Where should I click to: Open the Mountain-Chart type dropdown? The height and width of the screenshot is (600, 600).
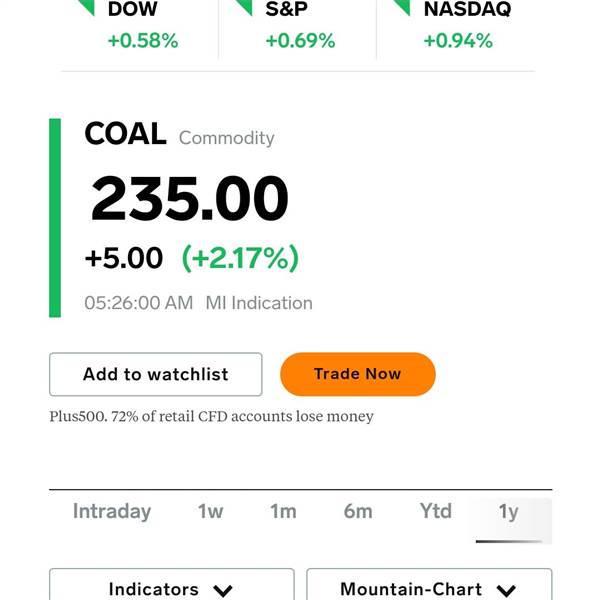pyautogui.click(x=429, y=585)
